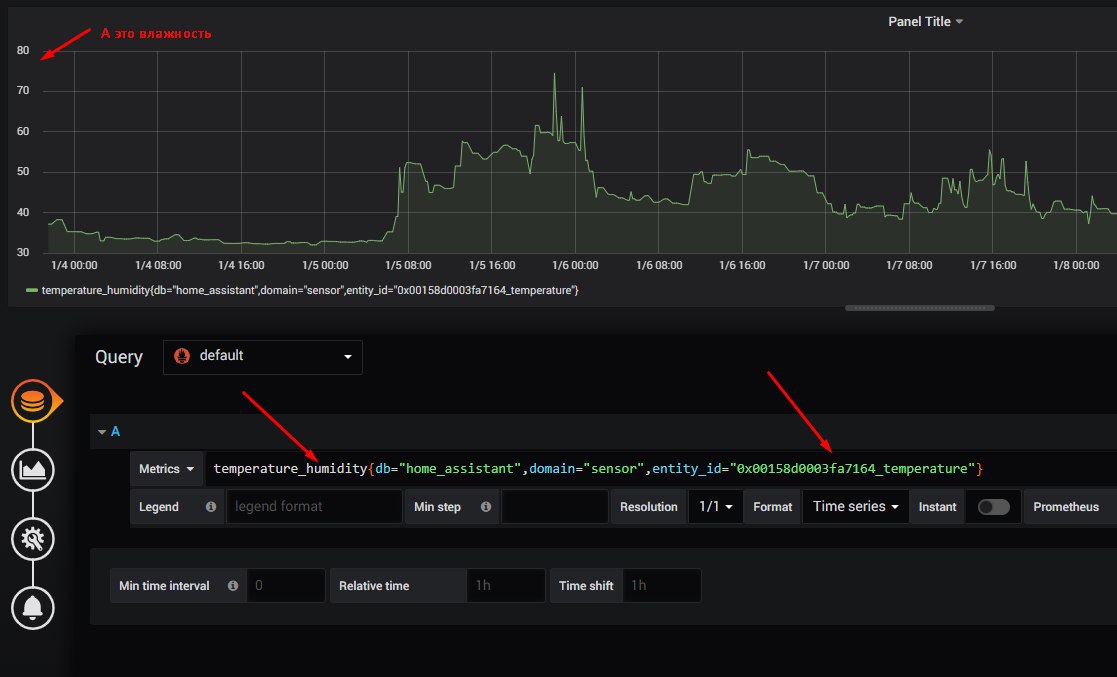The width and height of the screenshot is (1117, 677).
Task: Open the Visualization chart tab icon
Action: tap(33, 470)
